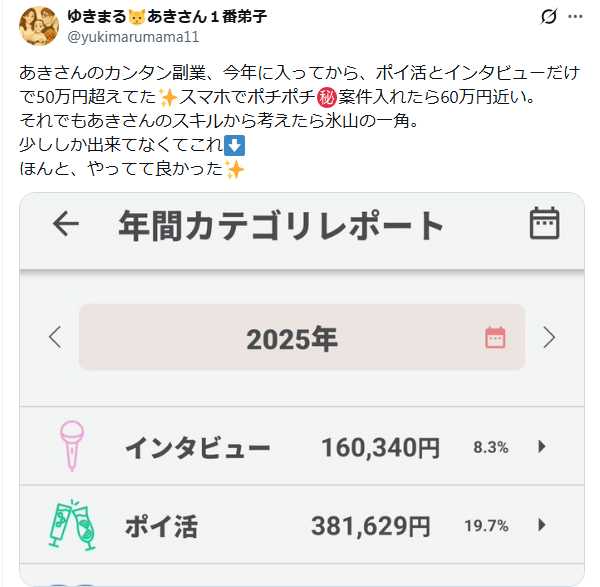The image size is (600, 587).
Task: Advance to the next year with the right chevron
Action: (548, 337)
